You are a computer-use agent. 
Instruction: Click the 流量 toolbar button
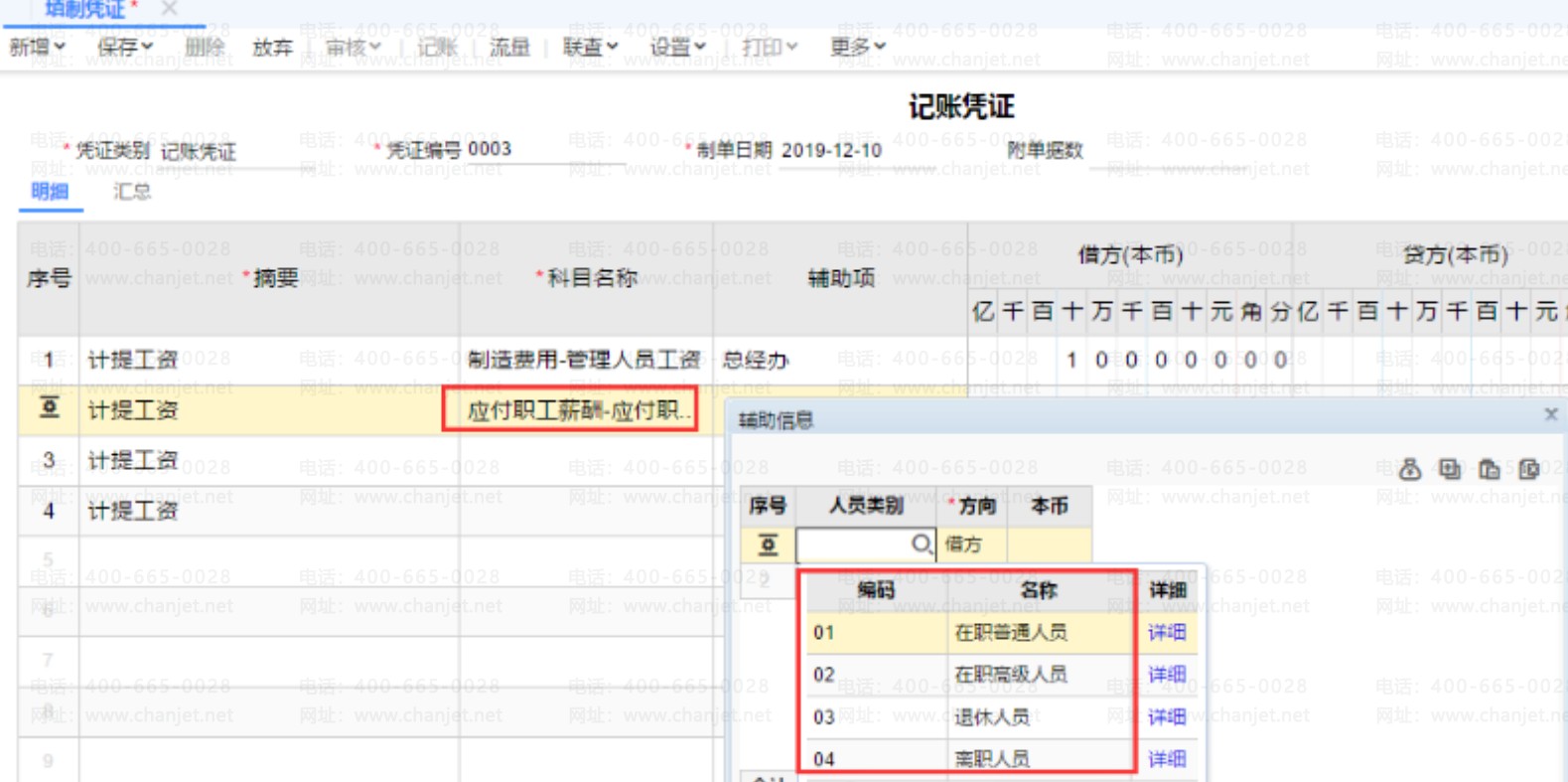[509, 47]
